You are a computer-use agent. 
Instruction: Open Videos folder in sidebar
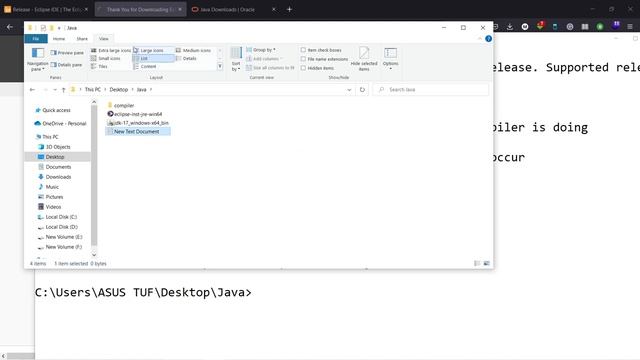(50, 207)
